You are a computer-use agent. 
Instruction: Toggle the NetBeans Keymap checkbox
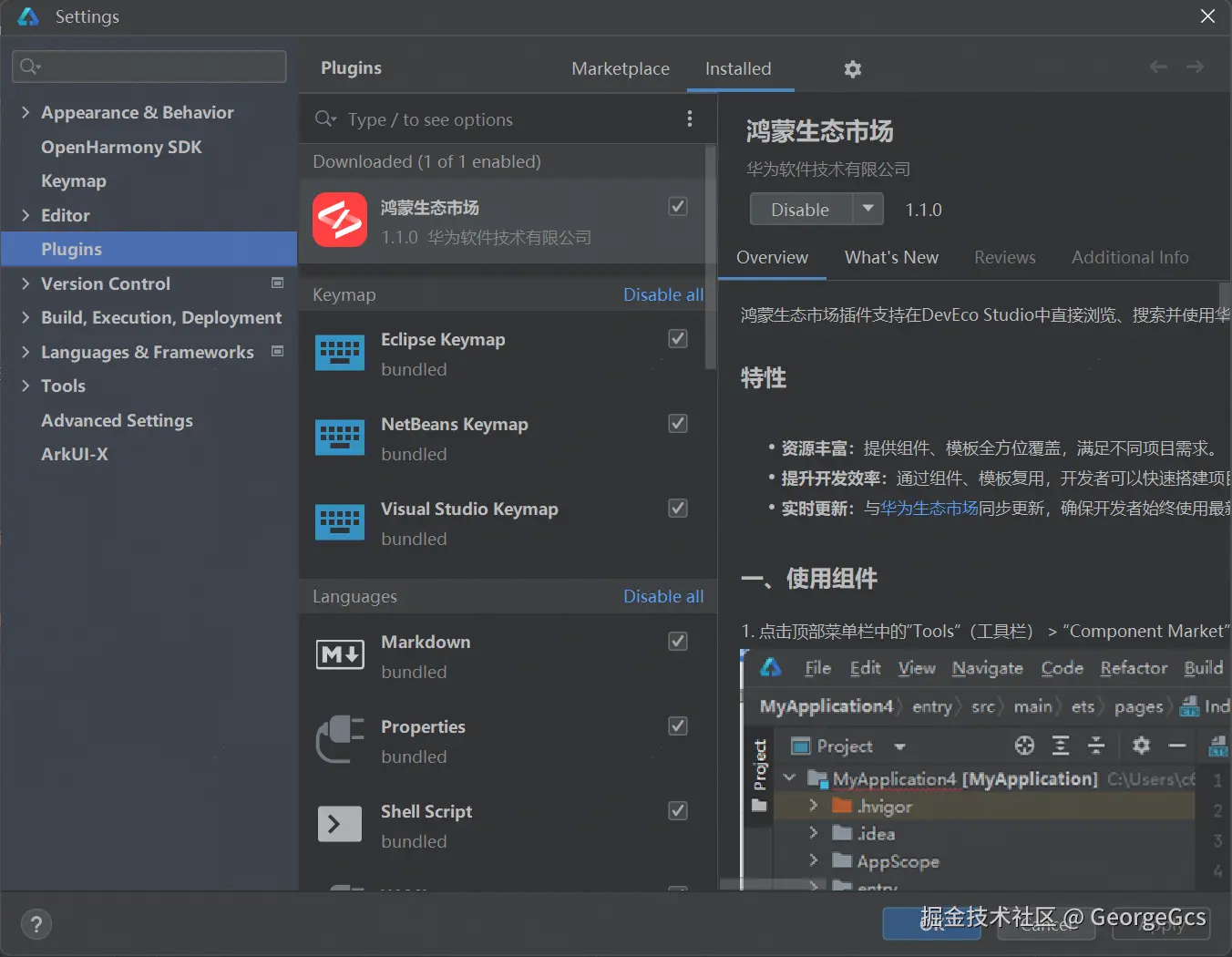point(678,423)
